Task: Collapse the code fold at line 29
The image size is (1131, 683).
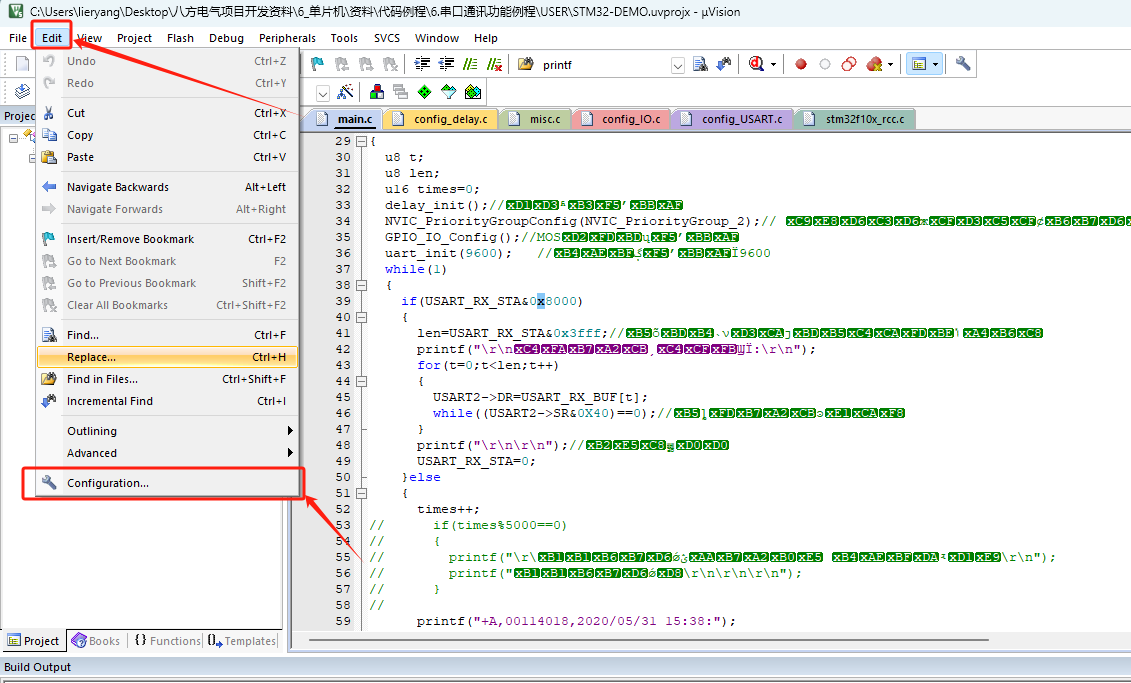Action: click(x=361, y=141)
